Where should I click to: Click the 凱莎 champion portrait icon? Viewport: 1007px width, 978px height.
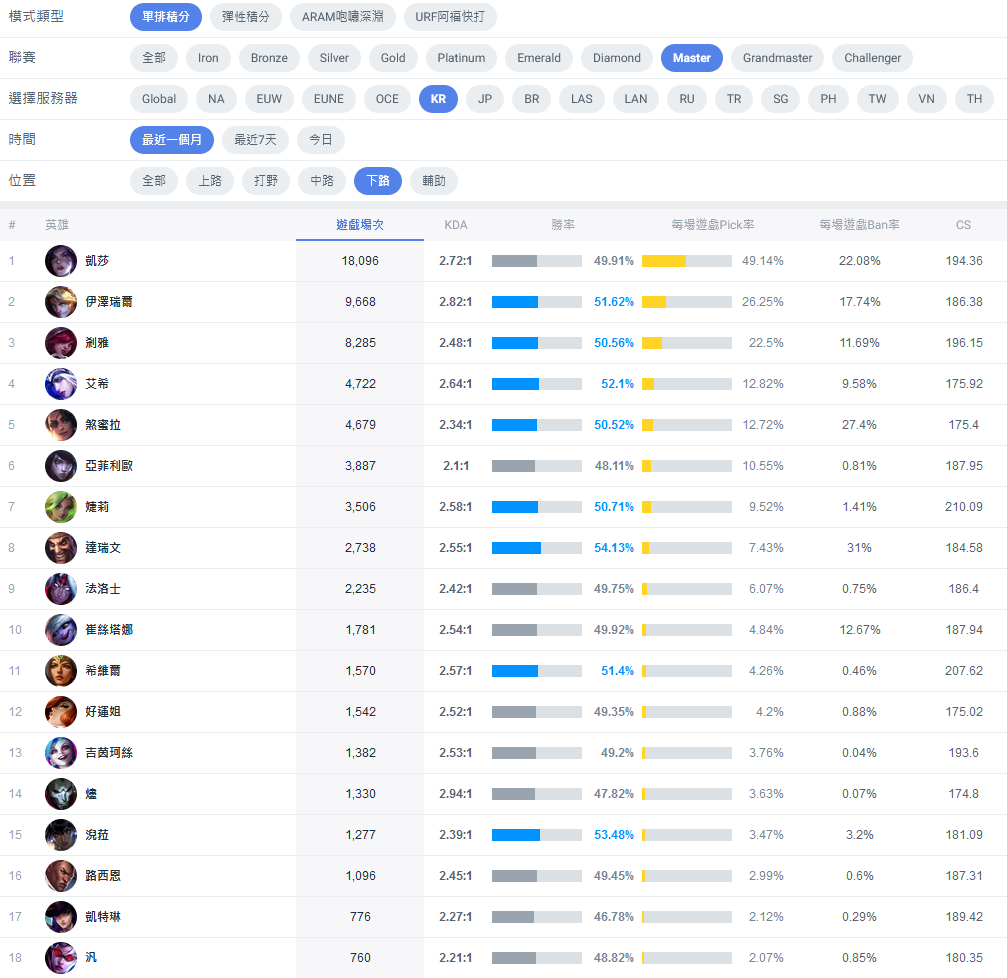(x=61, y=261)
